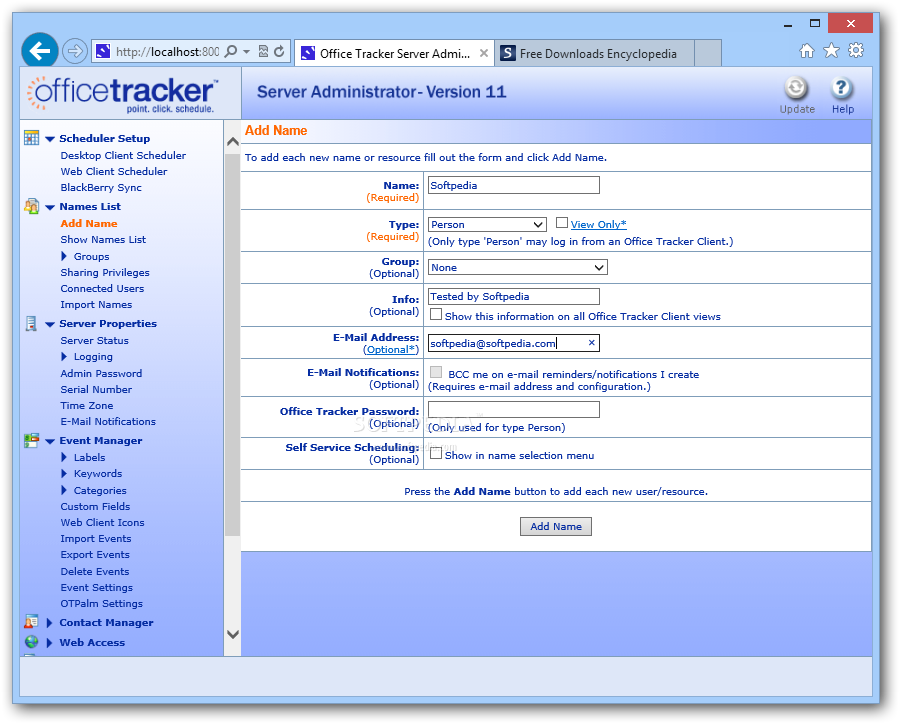Collapse the Names List section
This screenshot has height=724, width=900.
[x=50, y=207]
